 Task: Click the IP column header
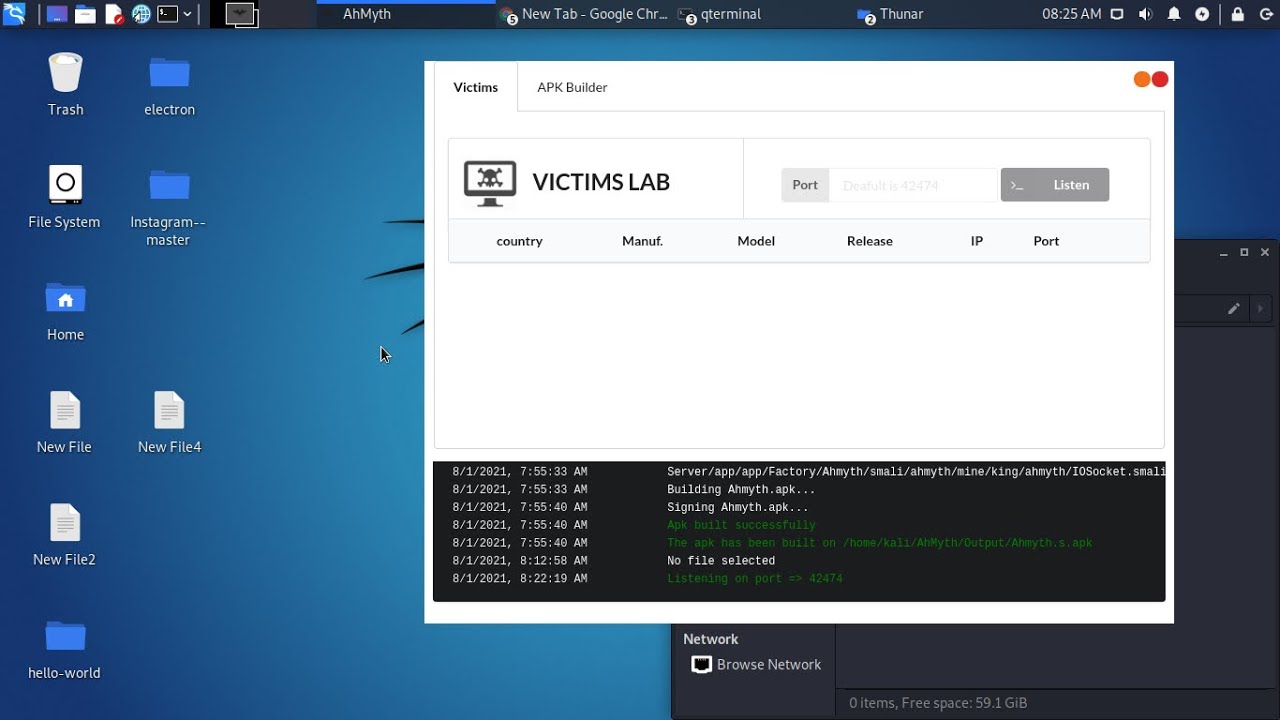point(977,241)
